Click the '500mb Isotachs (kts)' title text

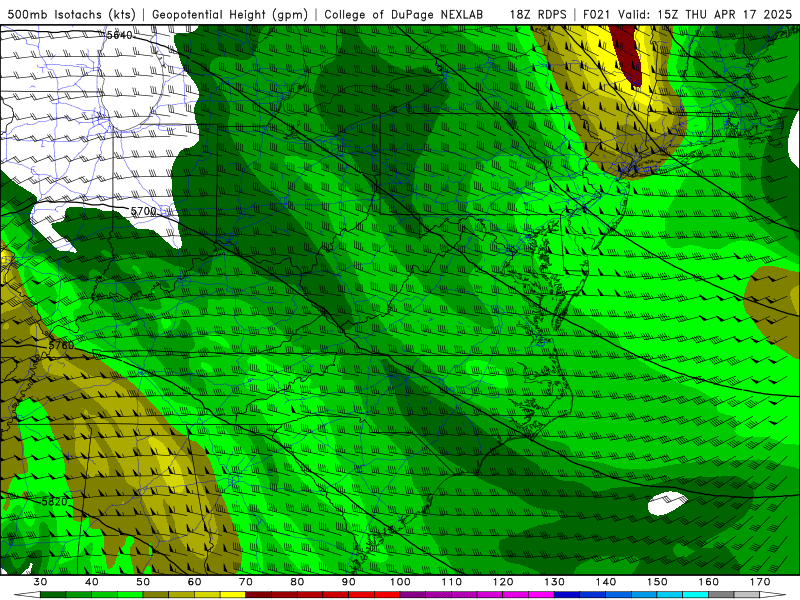tap(71, 14)
